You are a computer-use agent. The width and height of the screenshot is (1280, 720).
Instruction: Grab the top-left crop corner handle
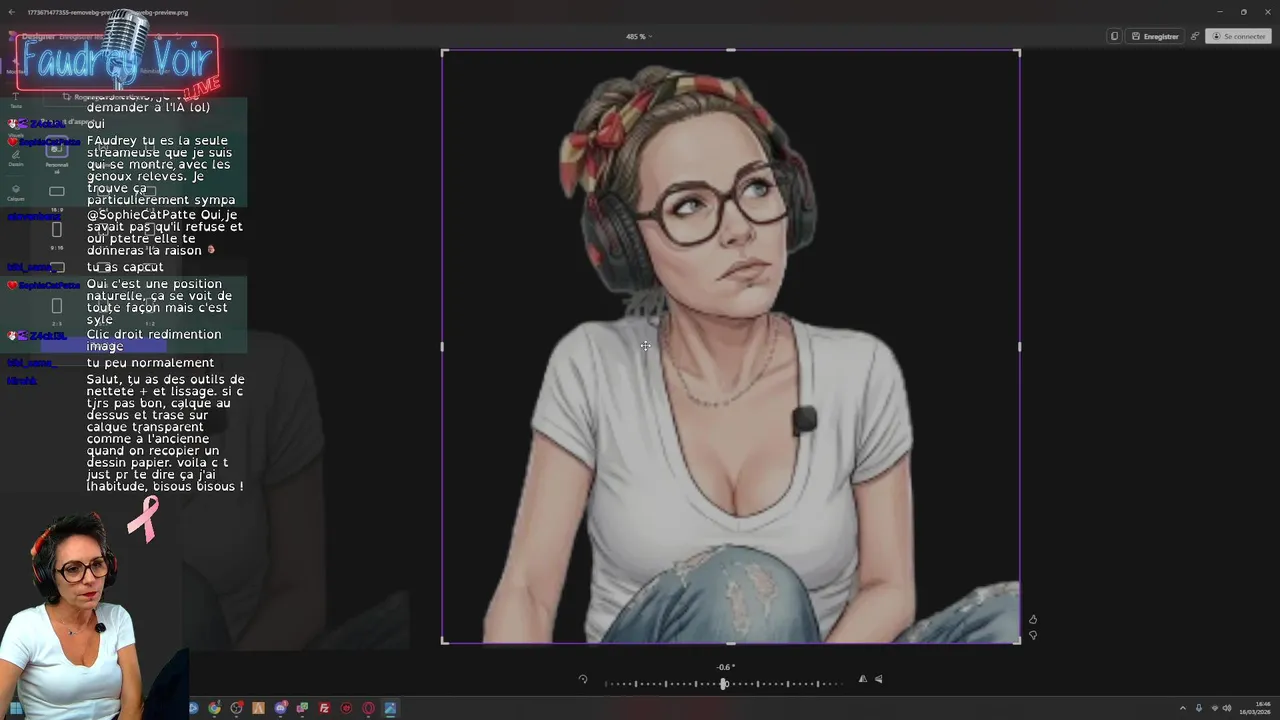(445, 52)
